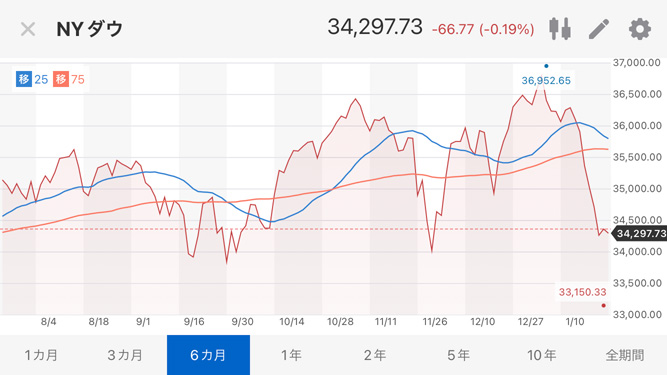
Task: Tap the NY ダウ title text
Action: (x=90, y=29)
